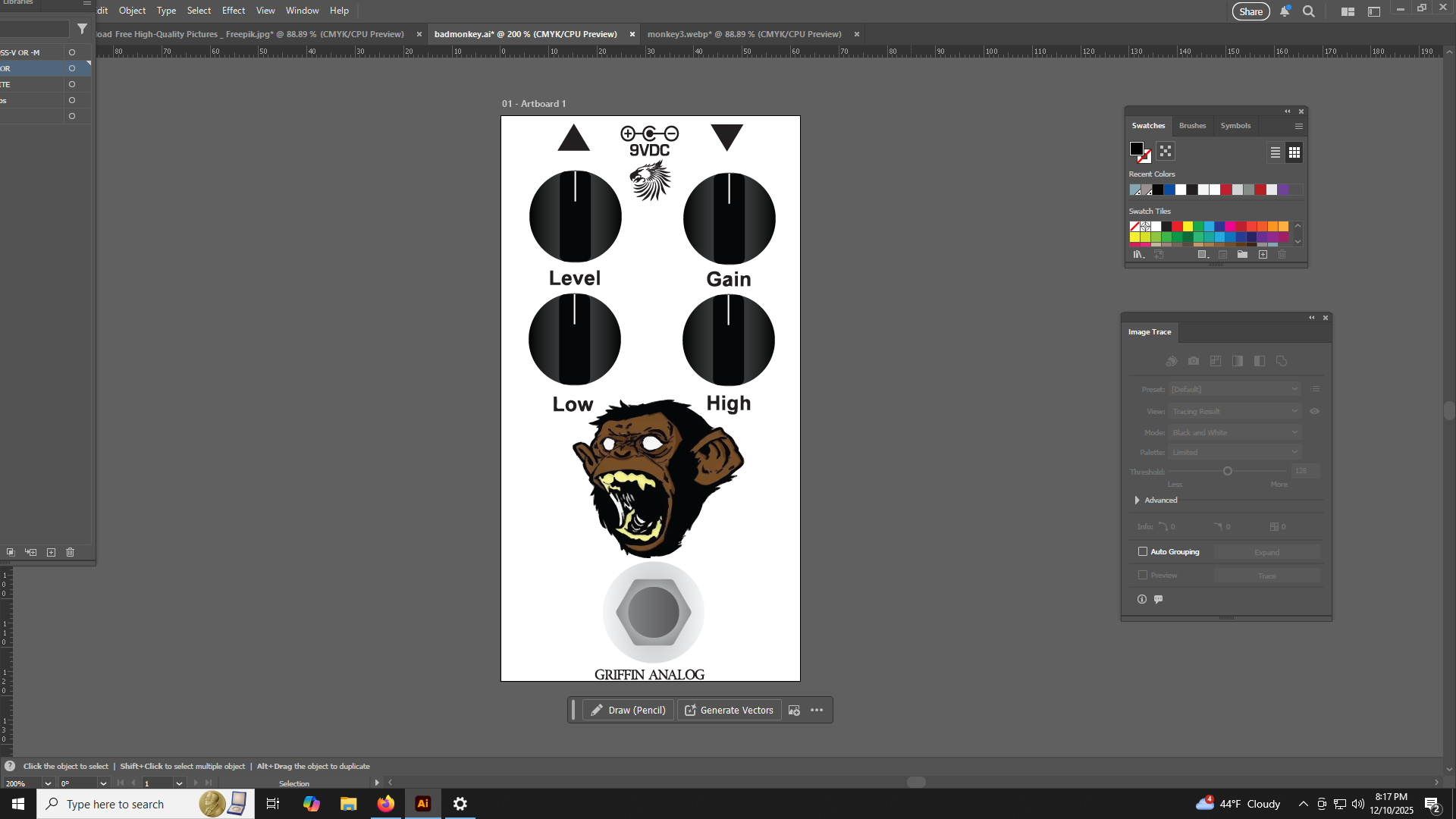Click the delete layer trash icon

tap(70, 553)
